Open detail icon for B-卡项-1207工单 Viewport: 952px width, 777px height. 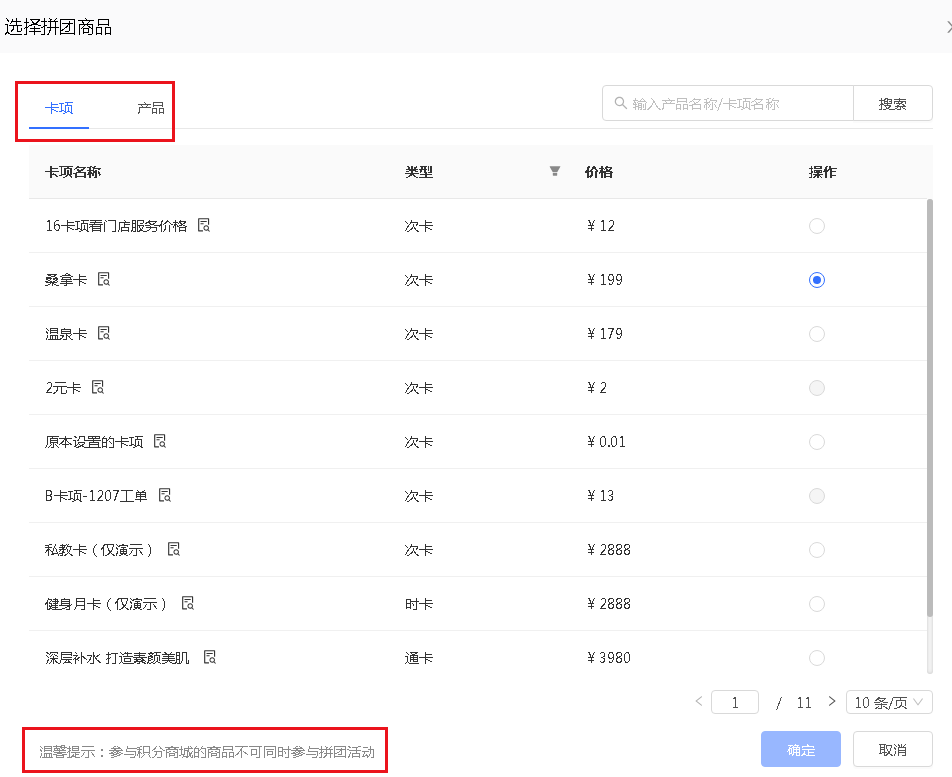pyautogui.click(x=165, y=495)
